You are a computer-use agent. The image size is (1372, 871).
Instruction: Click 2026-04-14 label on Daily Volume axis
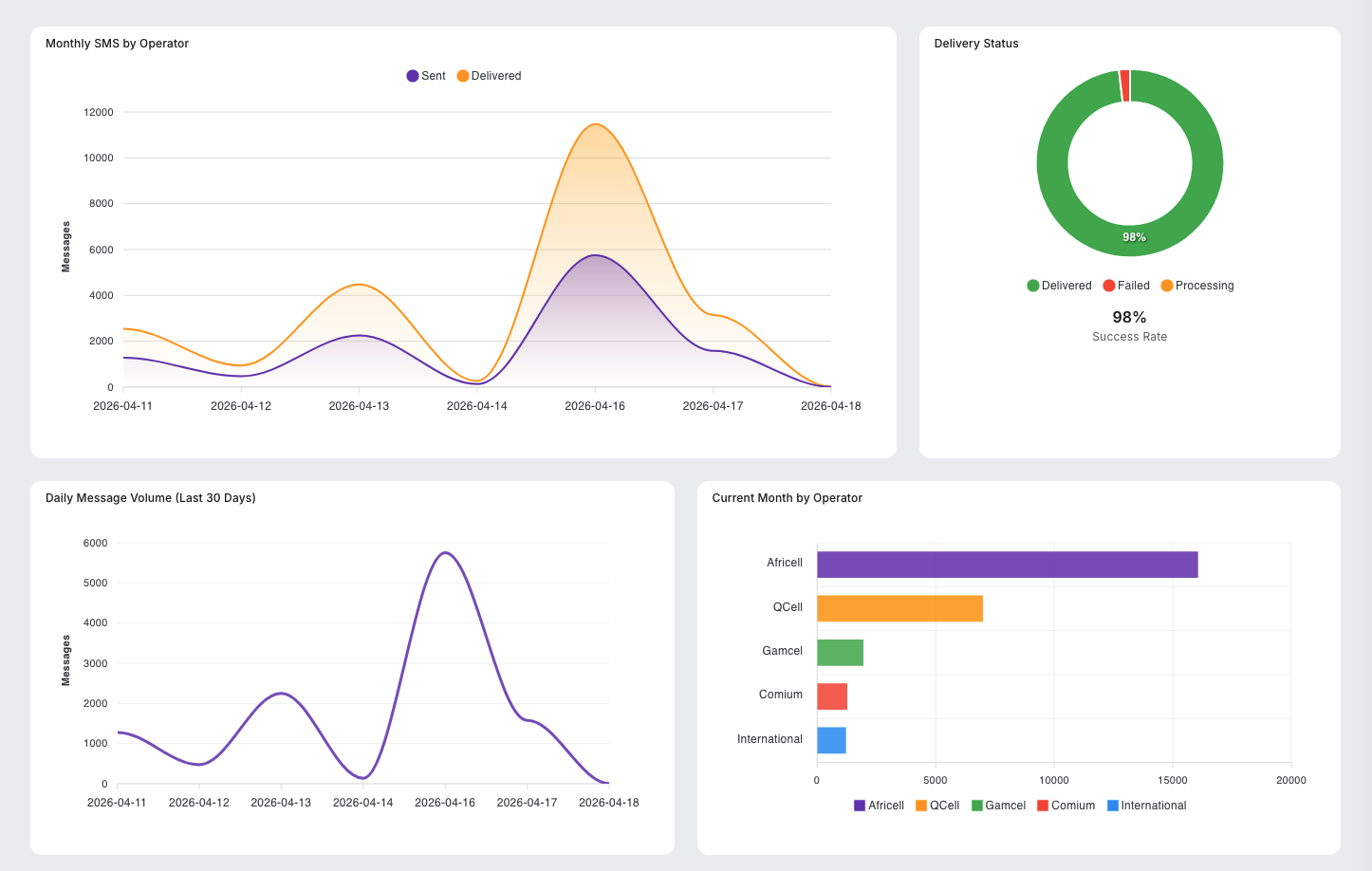(362, 803)
